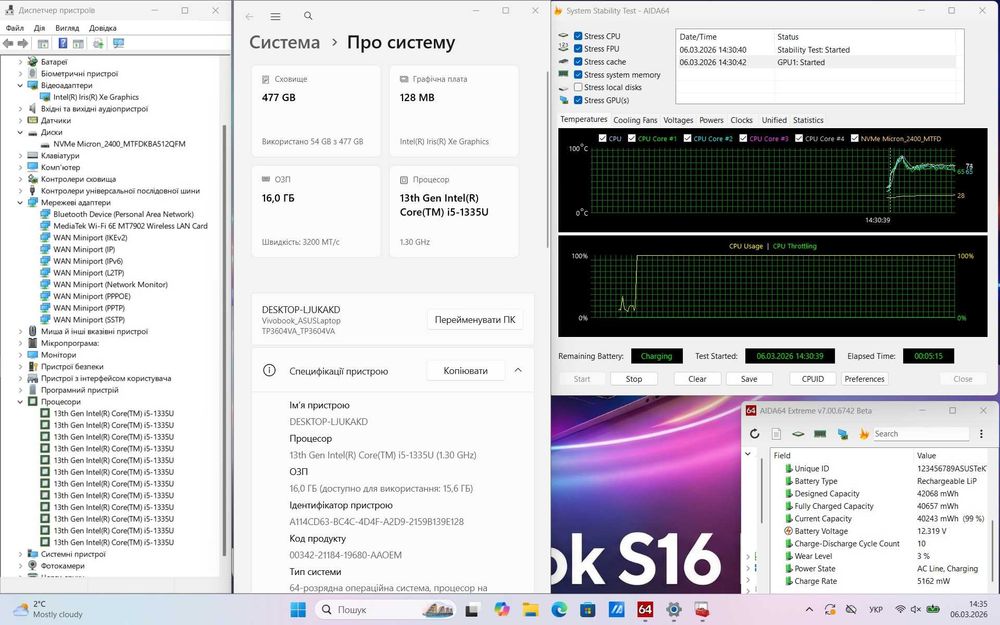Open the Файл menu in Device Manager

pos(15,28)
